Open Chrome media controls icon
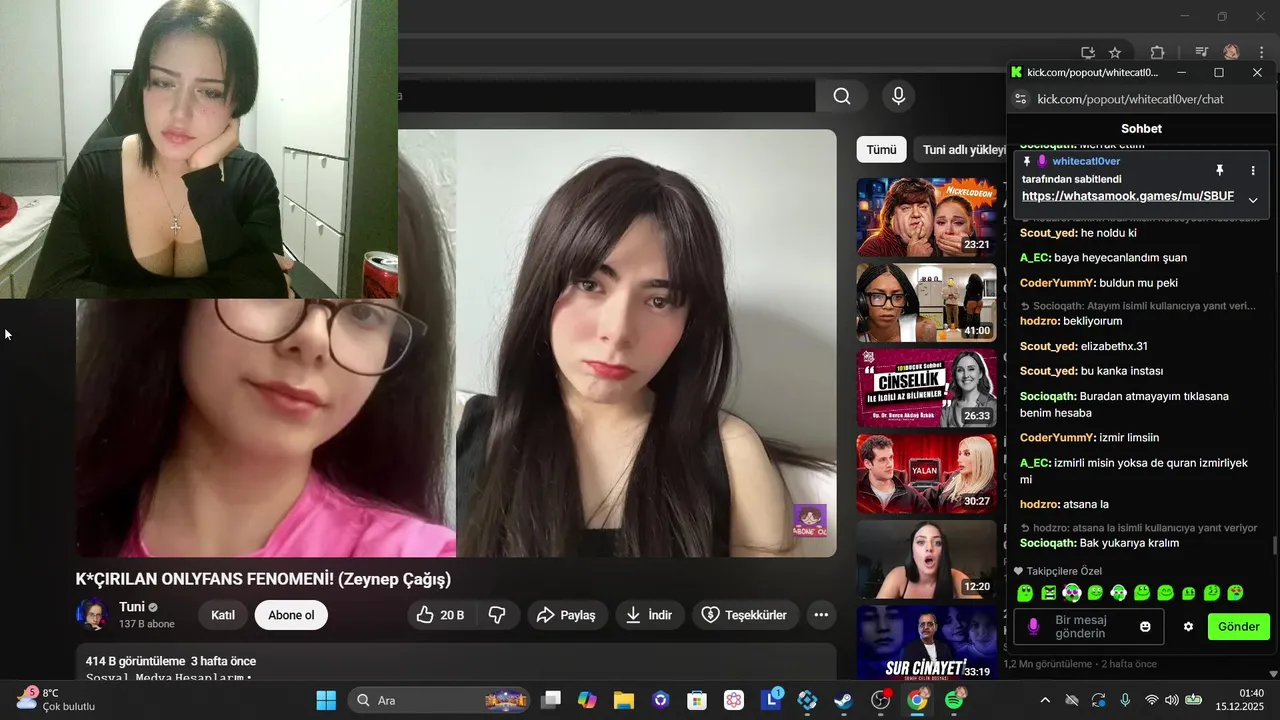The image size is (1280, 720). click(x=1202, y=53)
